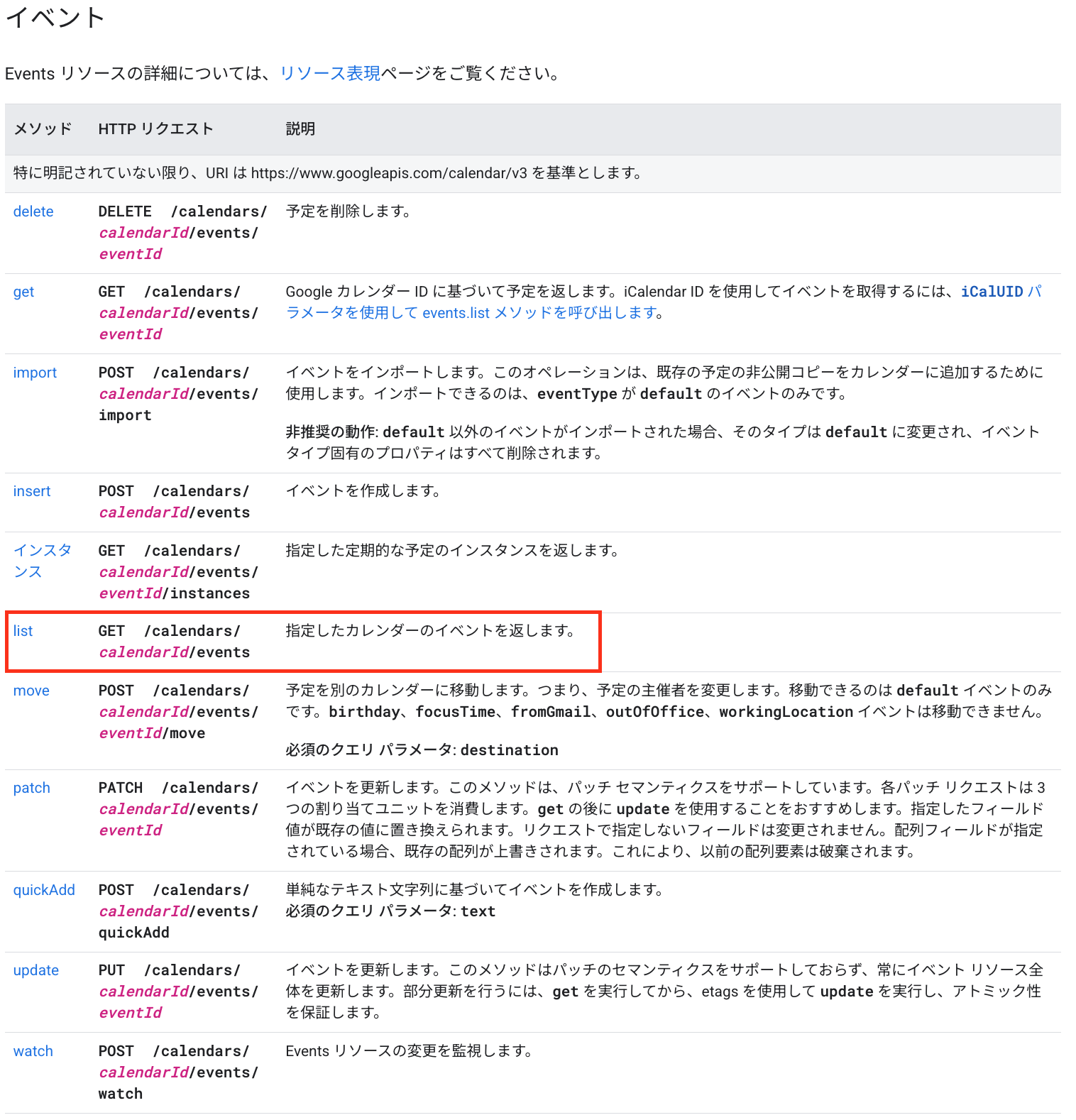Click 指定した定期的な予定のインスタンスを返します。
Image resolution: width=1076 pixels, height=1120 pixels.
coord(452,551)
